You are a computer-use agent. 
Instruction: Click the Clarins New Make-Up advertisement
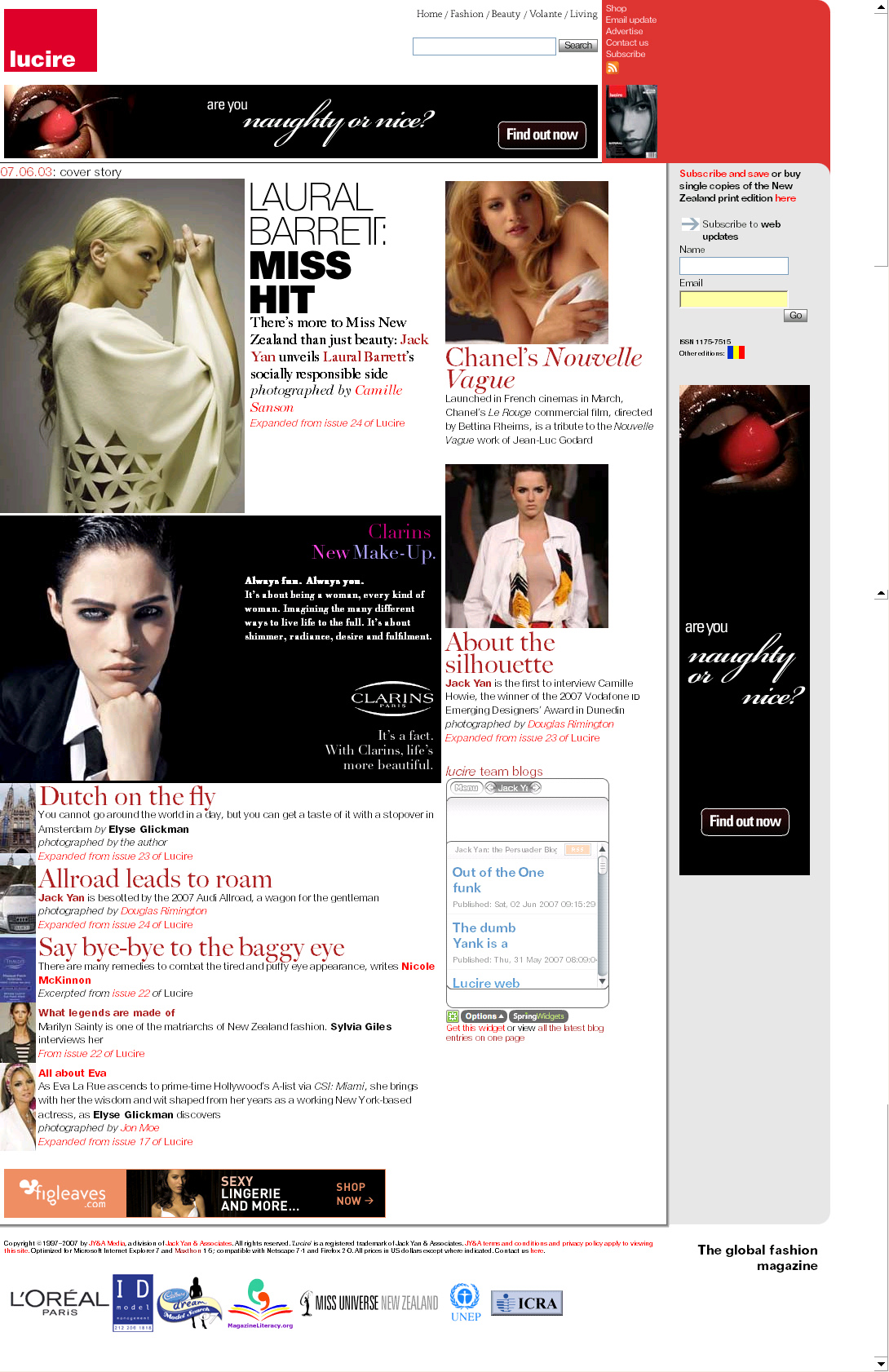[x=220, y=649]
